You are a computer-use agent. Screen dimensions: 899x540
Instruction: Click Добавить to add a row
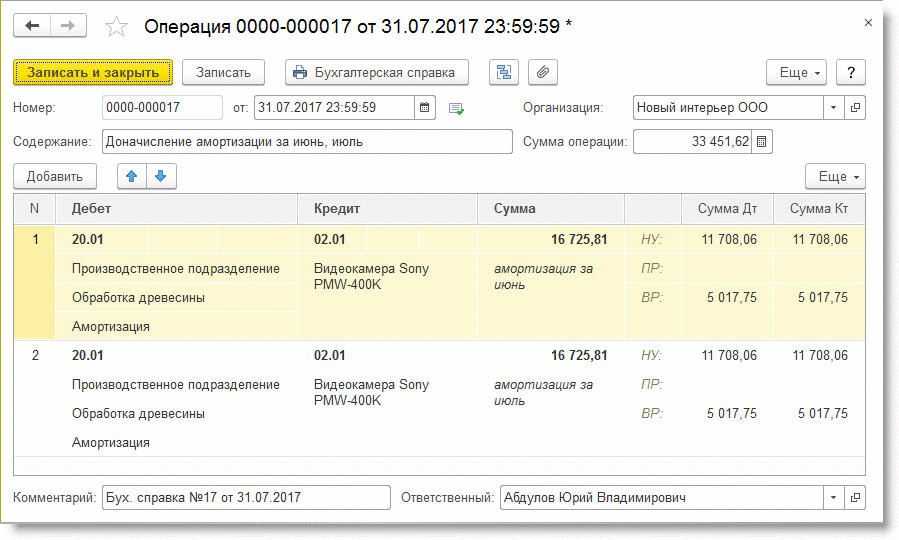tap(55, 177)
